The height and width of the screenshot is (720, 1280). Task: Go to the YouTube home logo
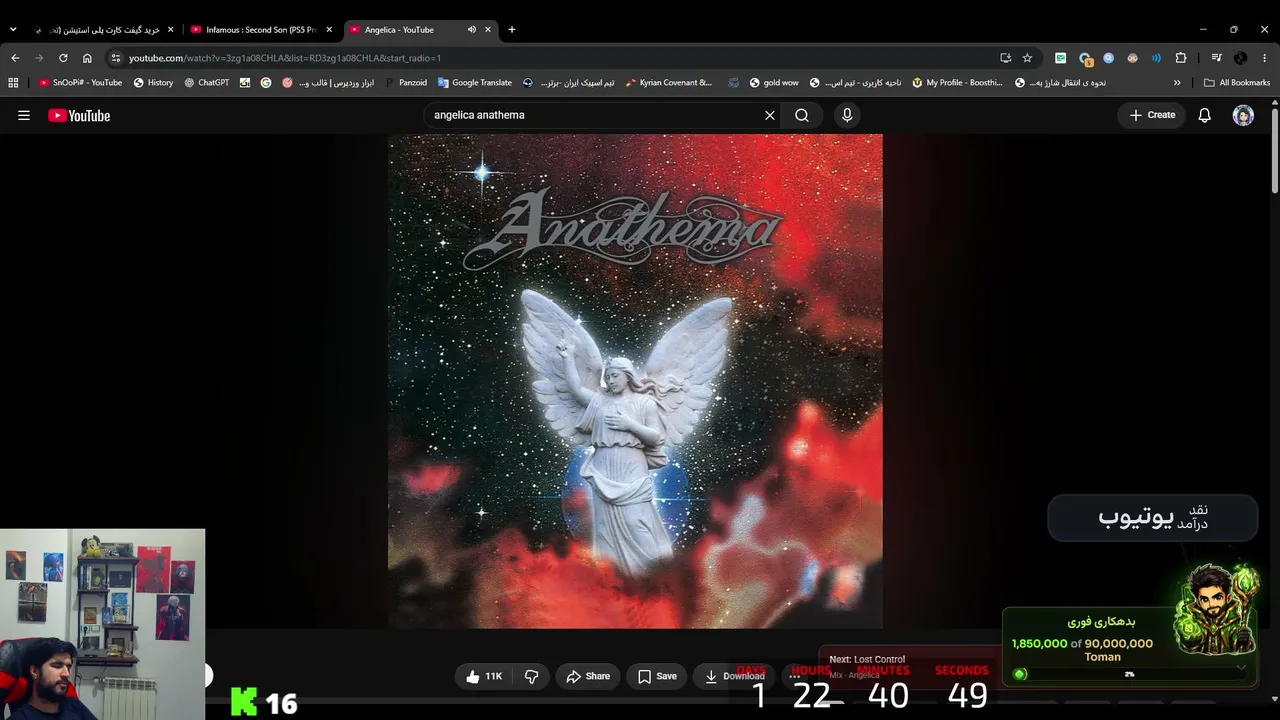click(79, 115)
